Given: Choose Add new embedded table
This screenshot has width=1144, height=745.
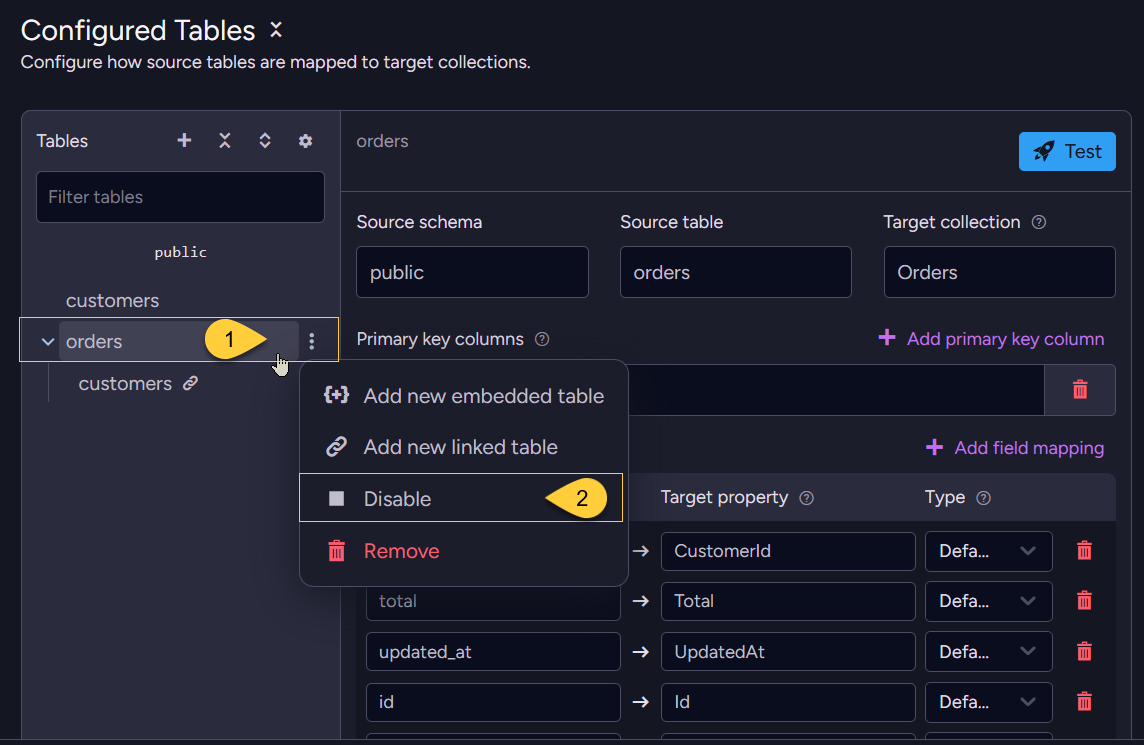Looking at the screenshot, I should (x=464, y=395).
